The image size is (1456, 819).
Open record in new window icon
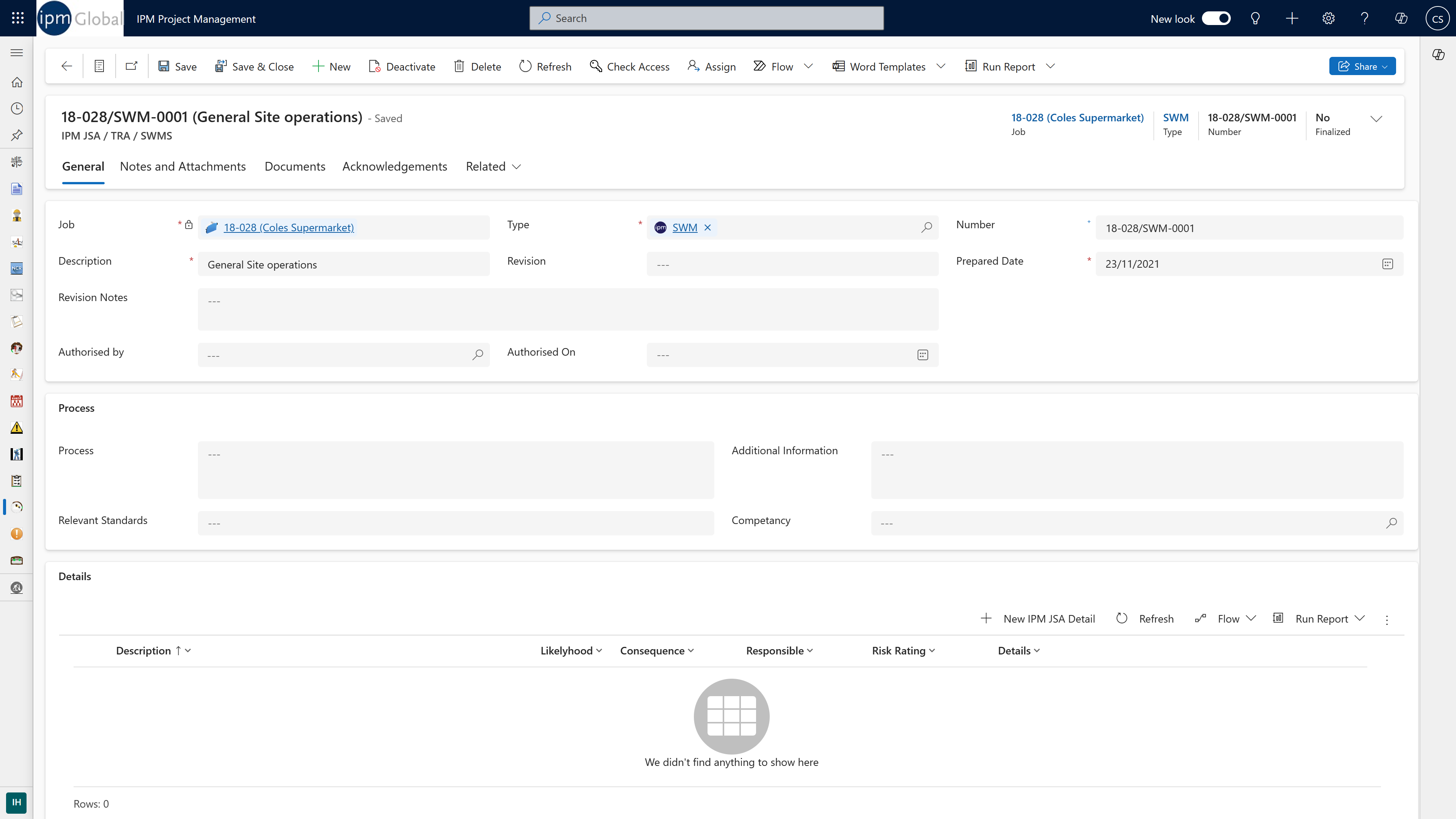132,66
